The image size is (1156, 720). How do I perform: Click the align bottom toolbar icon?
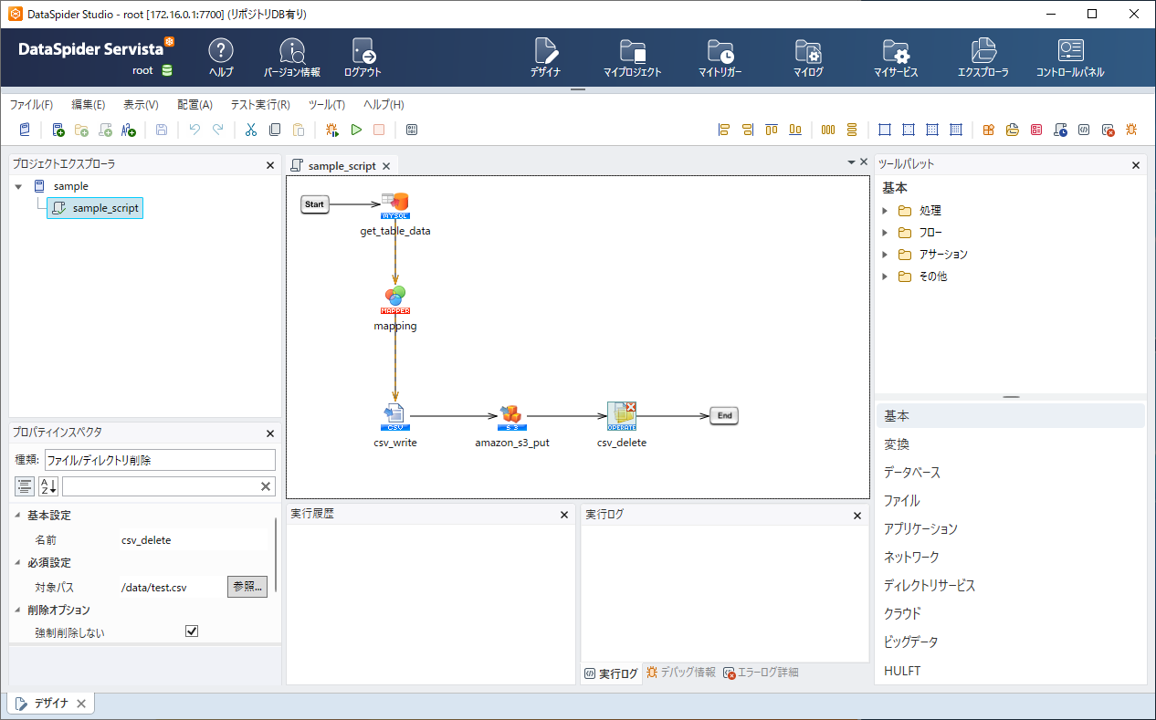795,130
